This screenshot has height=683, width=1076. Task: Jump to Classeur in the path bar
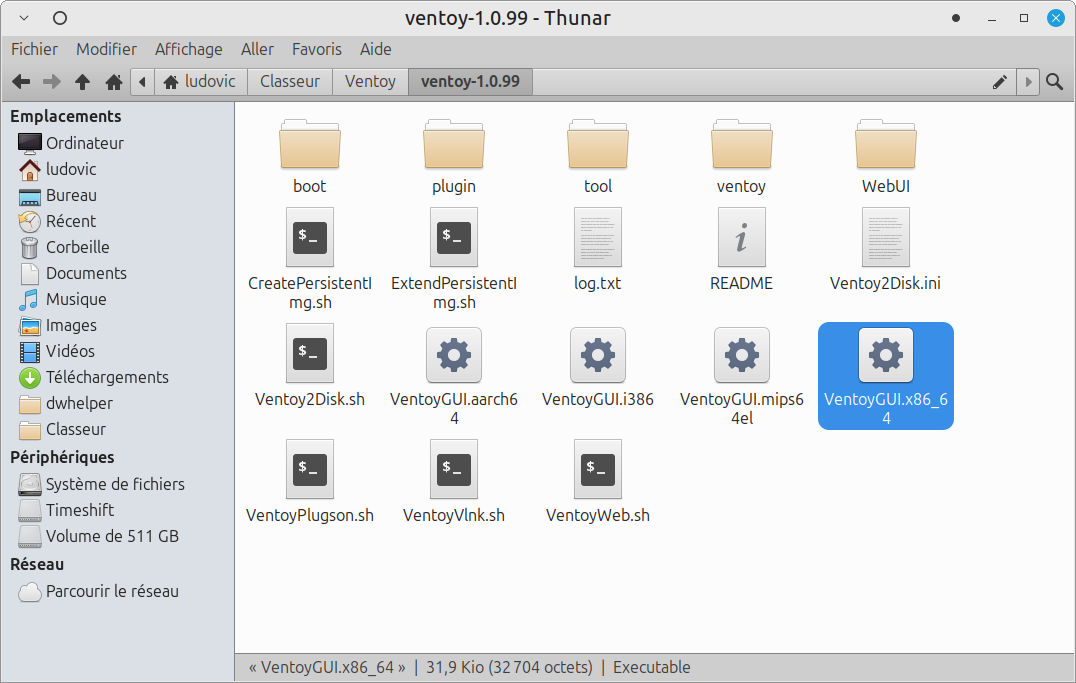pos(290,82)
